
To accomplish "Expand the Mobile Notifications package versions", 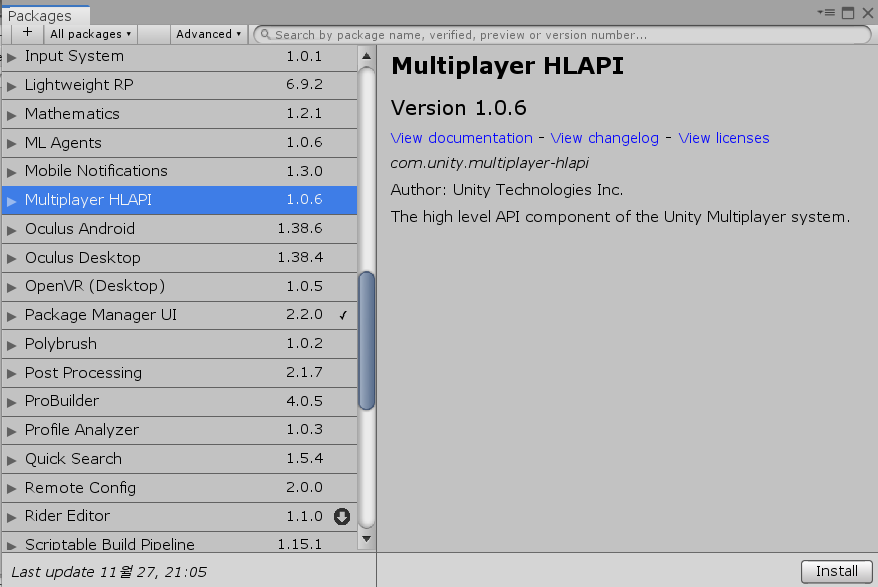I will point(11,172).
